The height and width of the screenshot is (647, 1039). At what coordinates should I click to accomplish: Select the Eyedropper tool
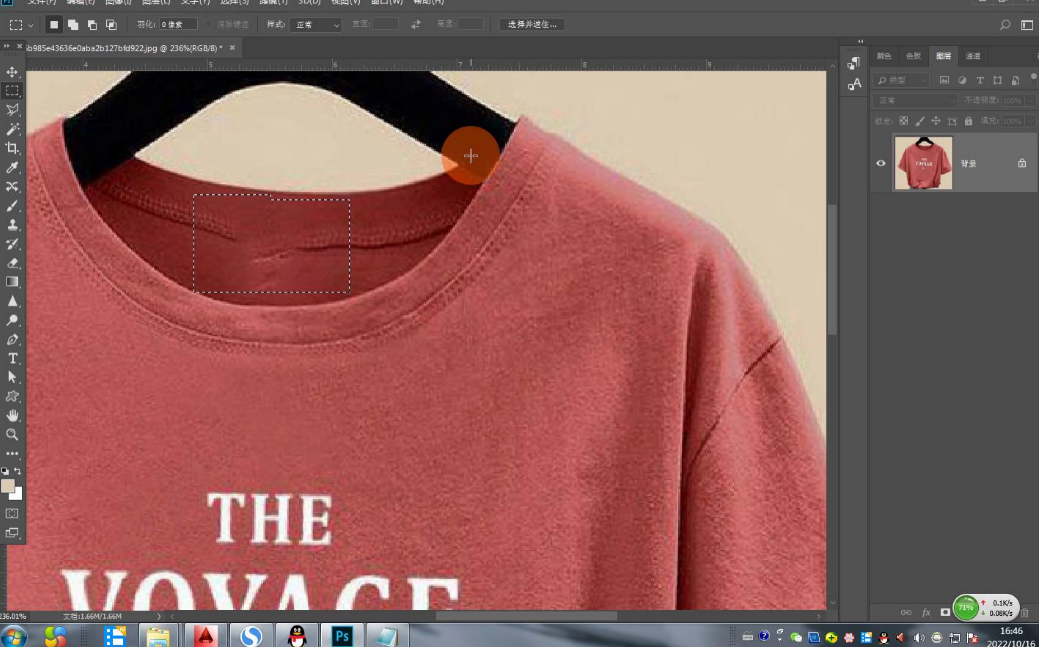pos(12,167)
